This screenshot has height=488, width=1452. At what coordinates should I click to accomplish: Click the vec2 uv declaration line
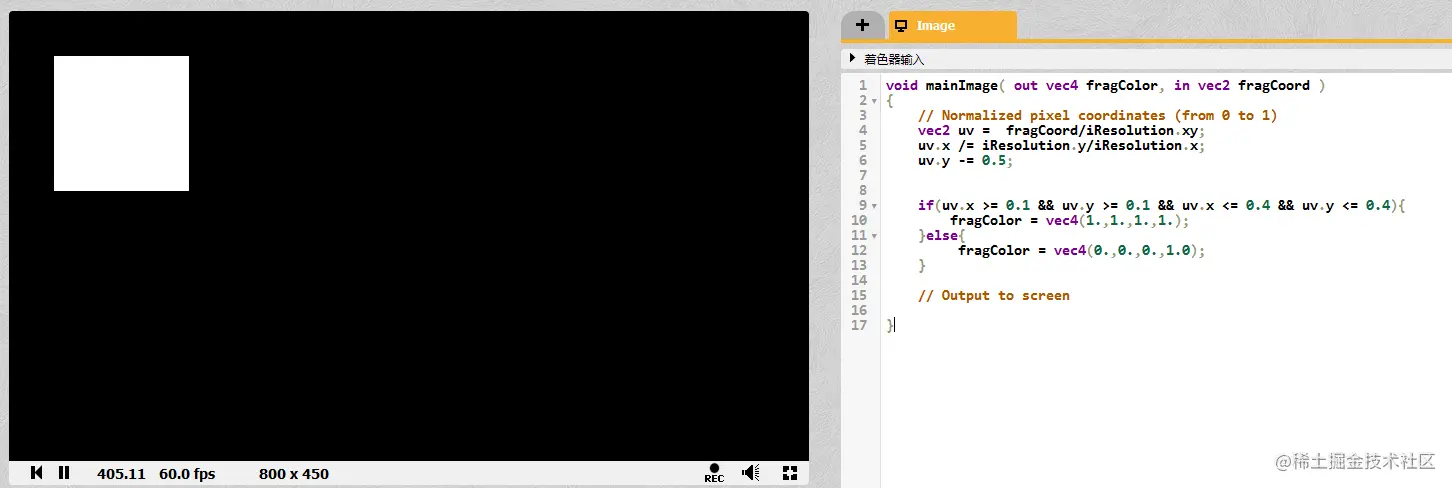click(x=1061, y=130)
